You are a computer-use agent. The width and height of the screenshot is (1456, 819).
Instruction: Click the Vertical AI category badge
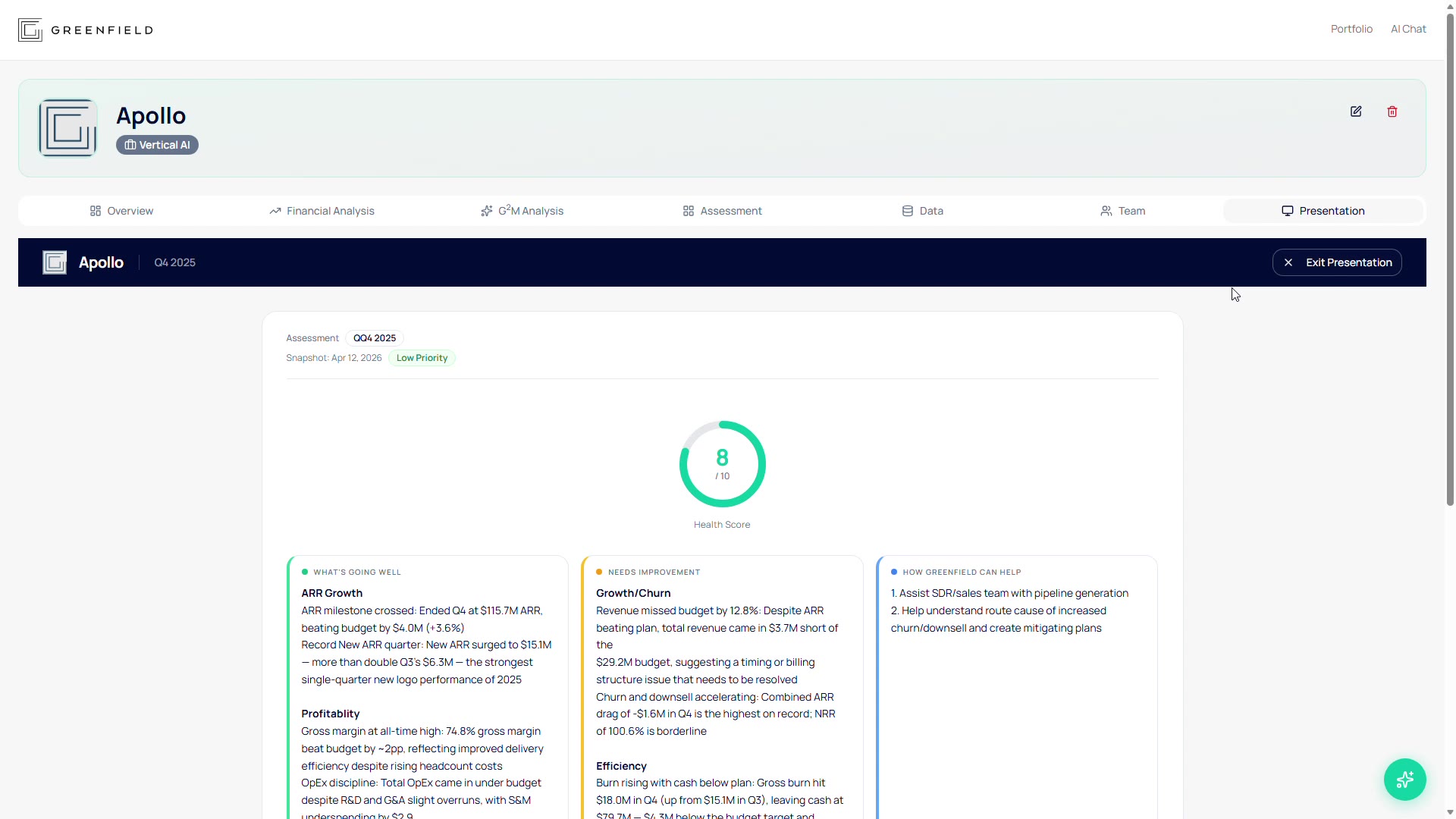click(x=157, y=145)
